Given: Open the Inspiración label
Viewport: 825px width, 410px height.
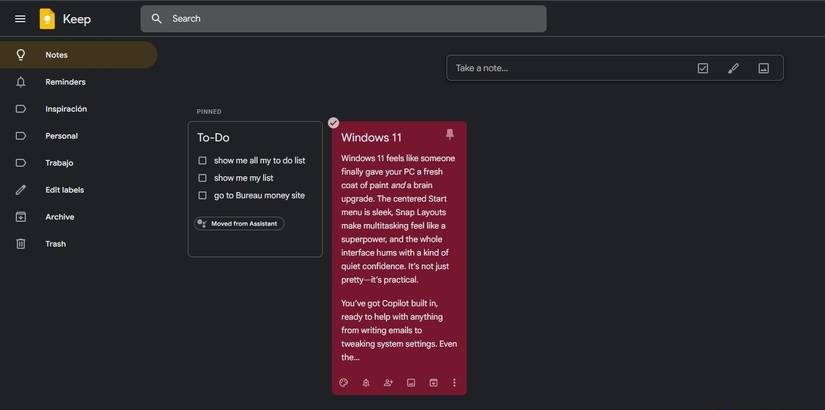Looking at the screenshot, I should pyautogui.click(x=78, y=109).
